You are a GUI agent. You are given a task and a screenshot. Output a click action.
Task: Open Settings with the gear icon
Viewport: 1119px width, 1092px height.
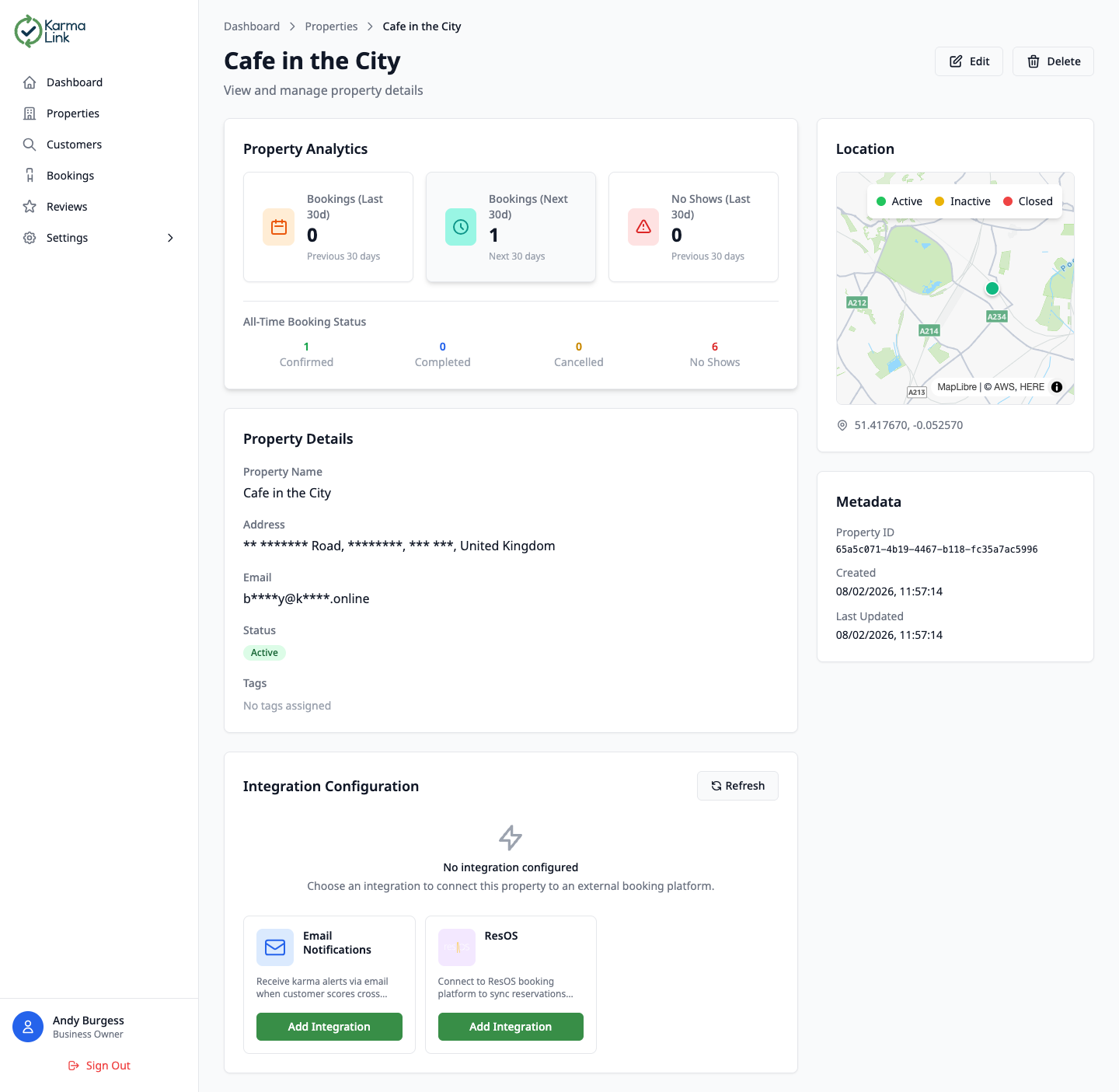30,237
